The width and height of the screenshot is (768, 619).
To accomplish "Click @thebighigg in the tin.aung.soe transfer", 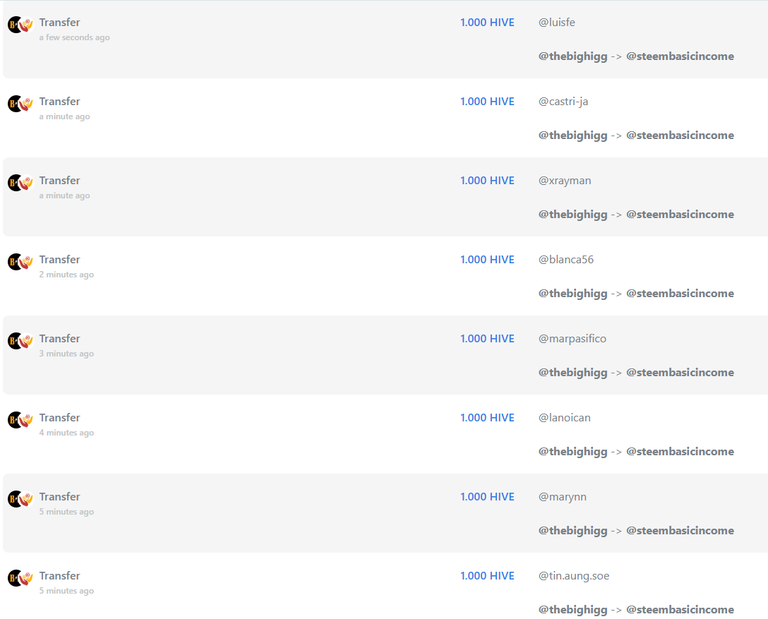I will coord(573,610).
